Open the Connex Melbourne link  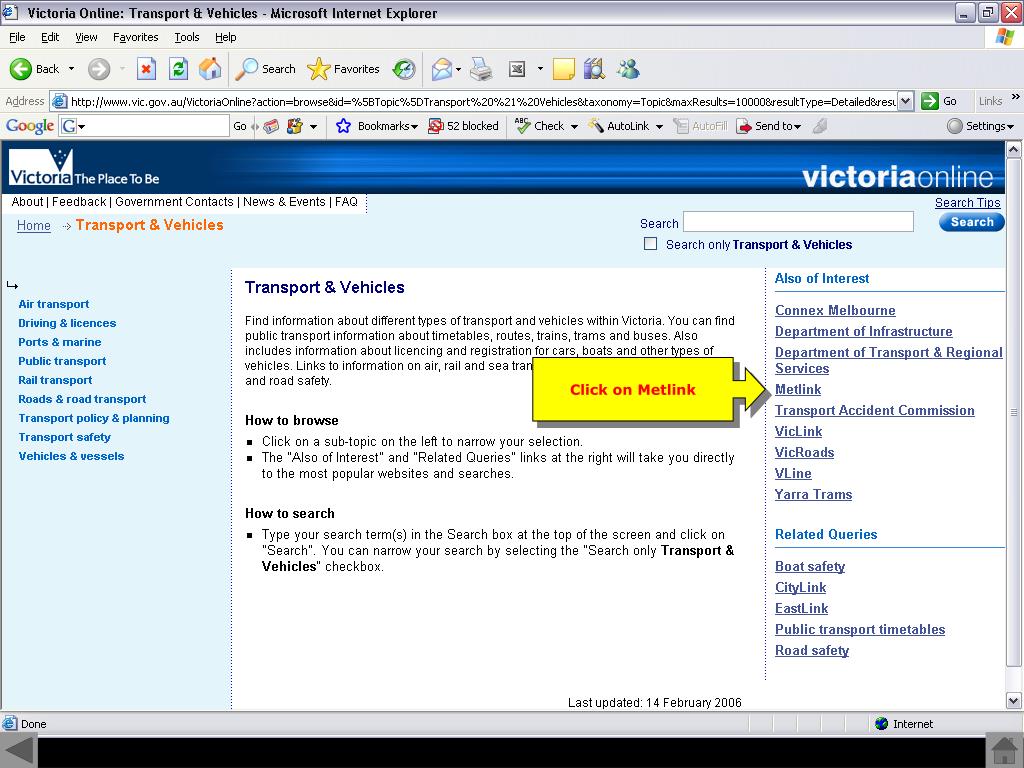click(x=835, y=310)
